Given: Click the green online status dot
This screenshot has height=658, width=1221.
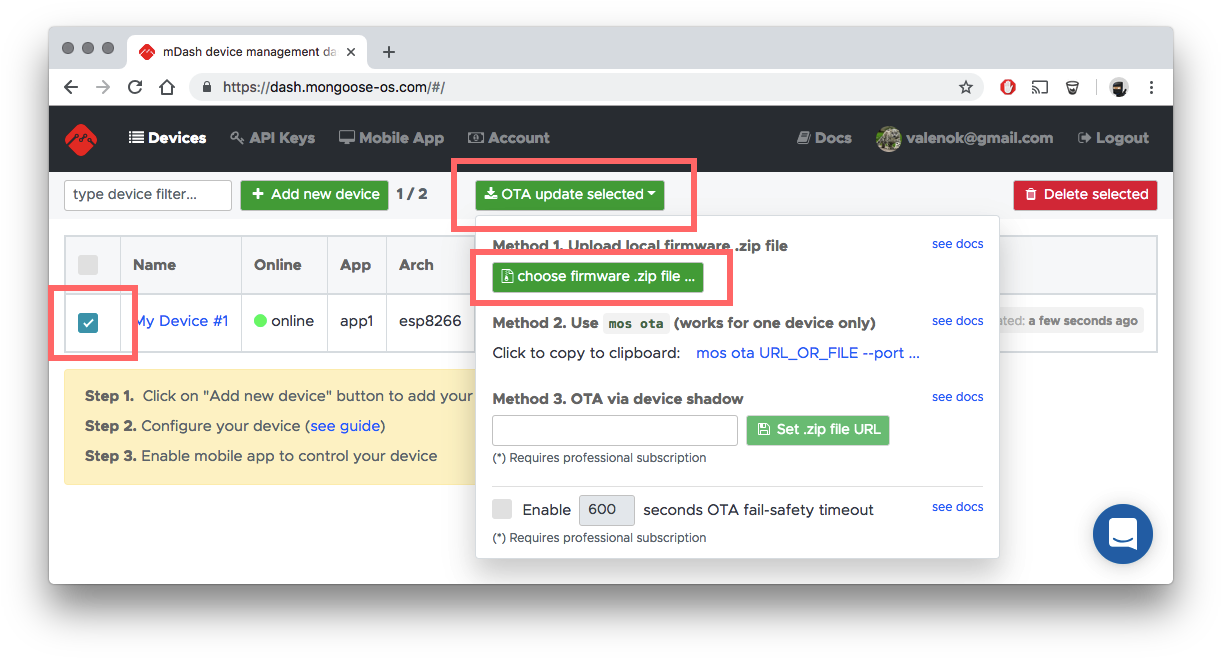Looking at the screenshot, I should [260, 321].
